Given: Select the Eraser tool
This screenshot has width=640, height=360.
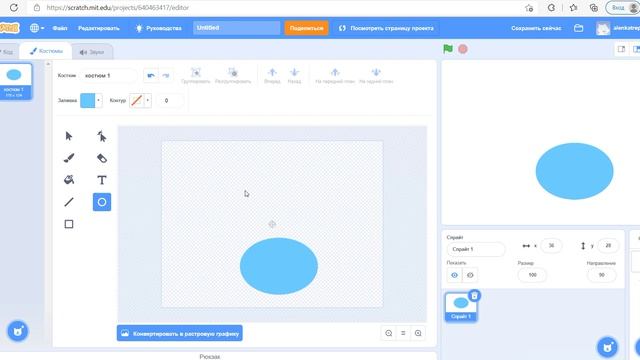Looking at the screenshot, I should 102,158.
